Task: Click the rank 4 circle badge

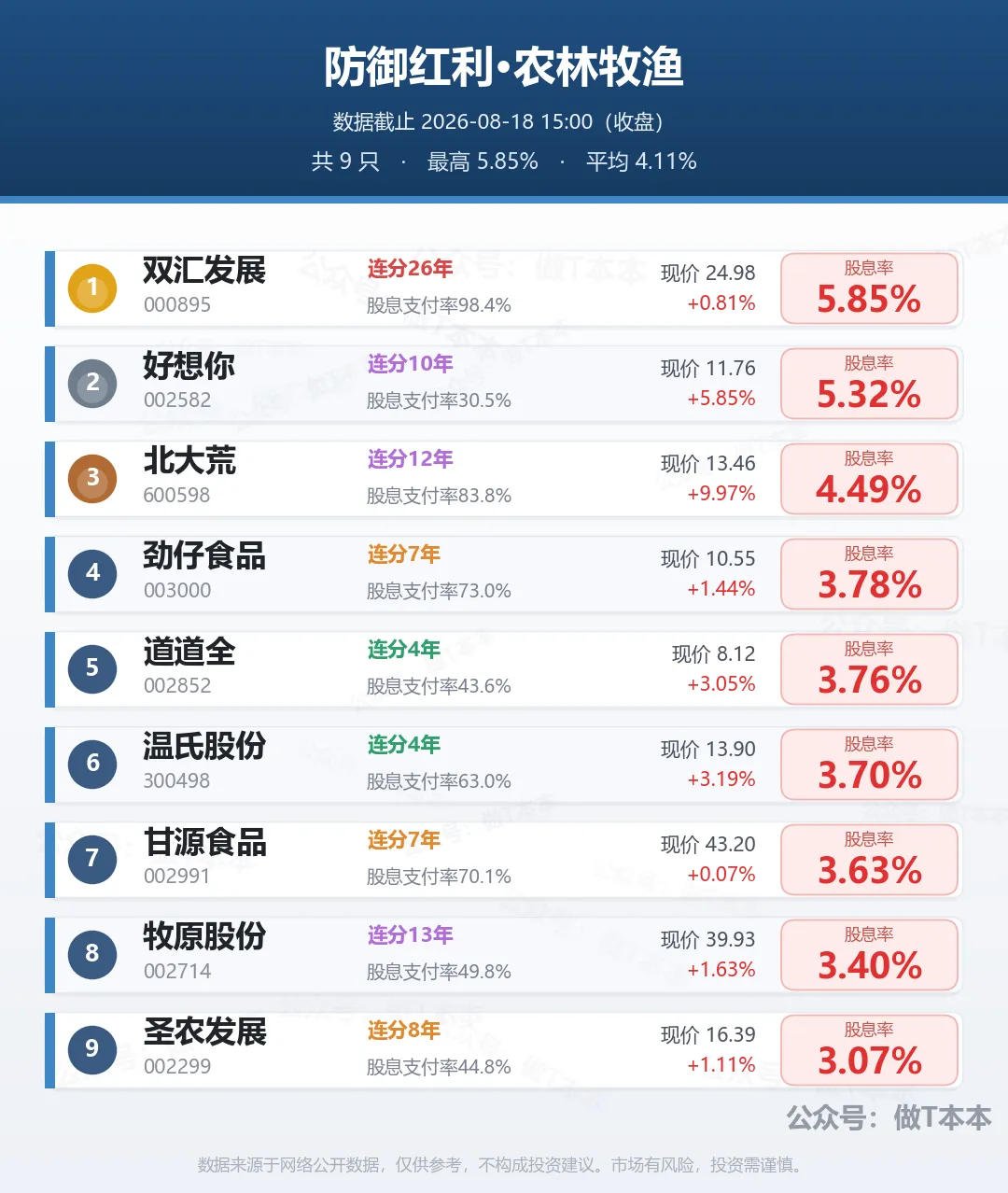Action: pos(92,573)
